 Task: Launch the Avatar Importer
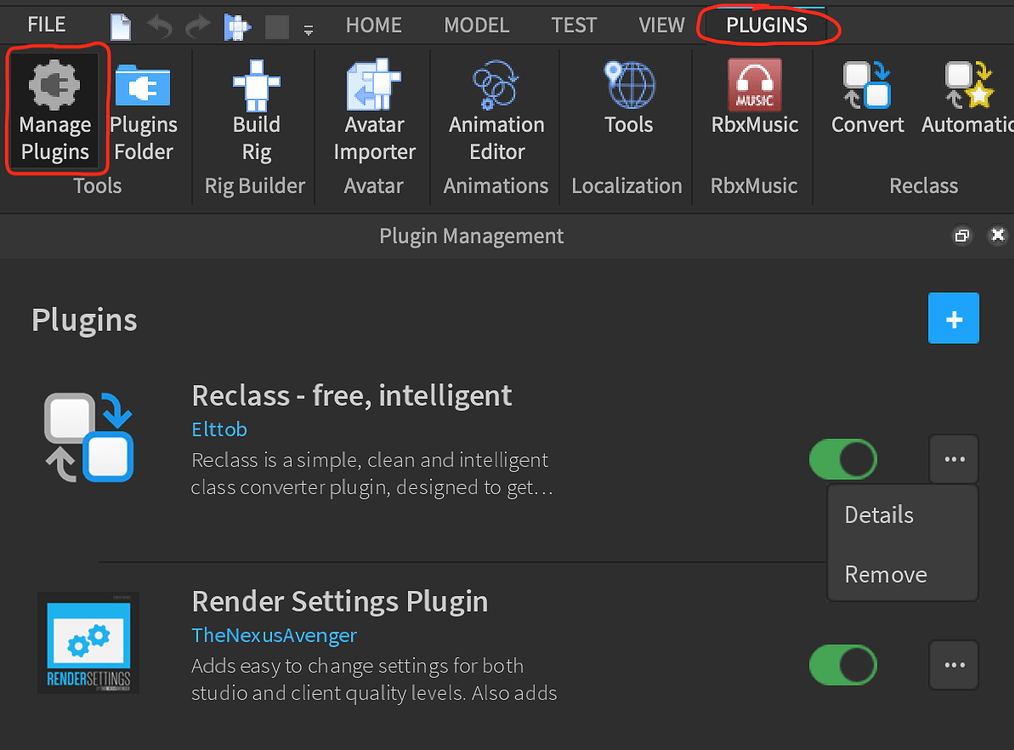tap(373, 110)
